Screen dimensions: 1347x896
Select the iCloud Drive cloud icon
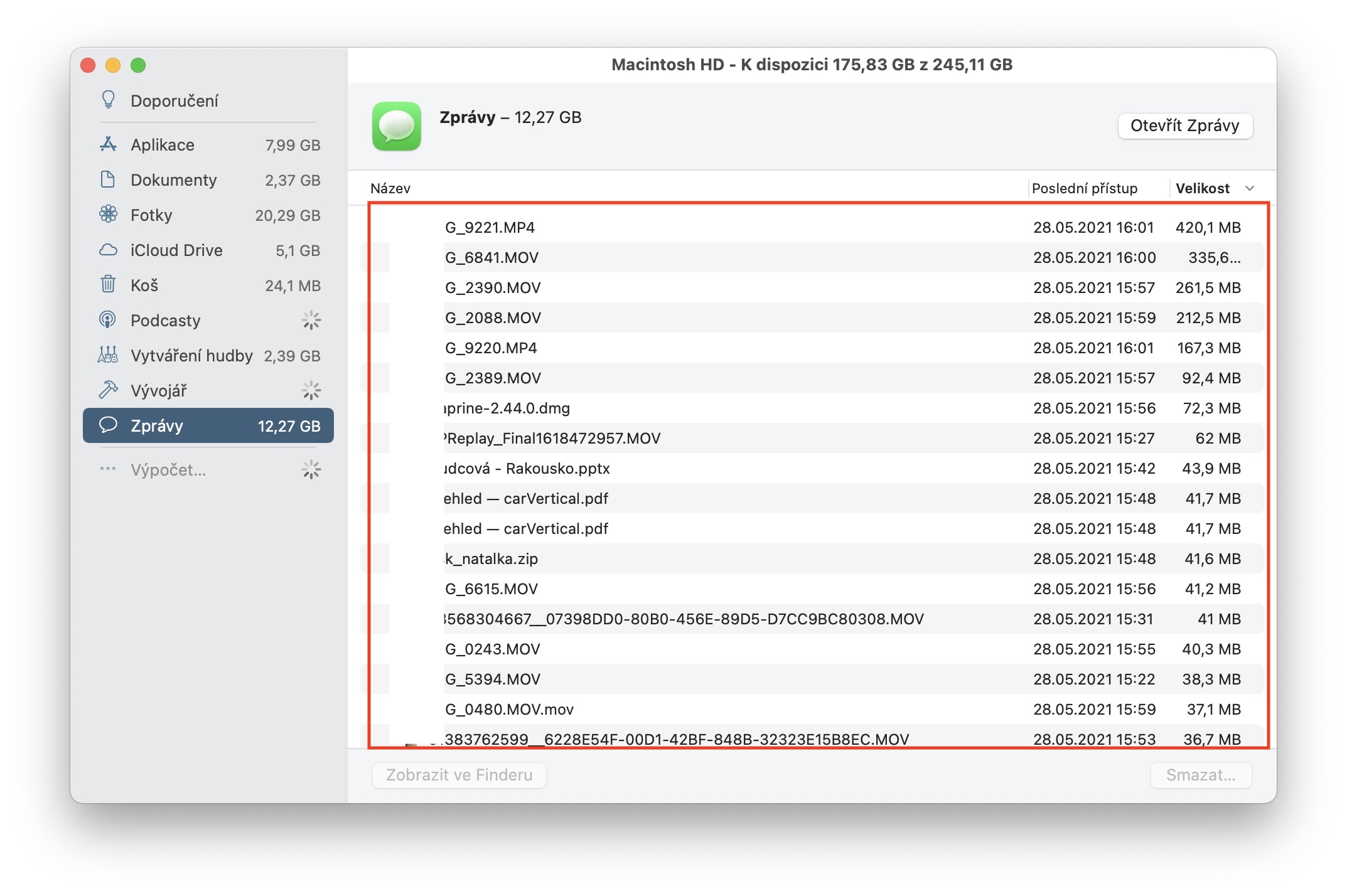click(x=108, y=250)
